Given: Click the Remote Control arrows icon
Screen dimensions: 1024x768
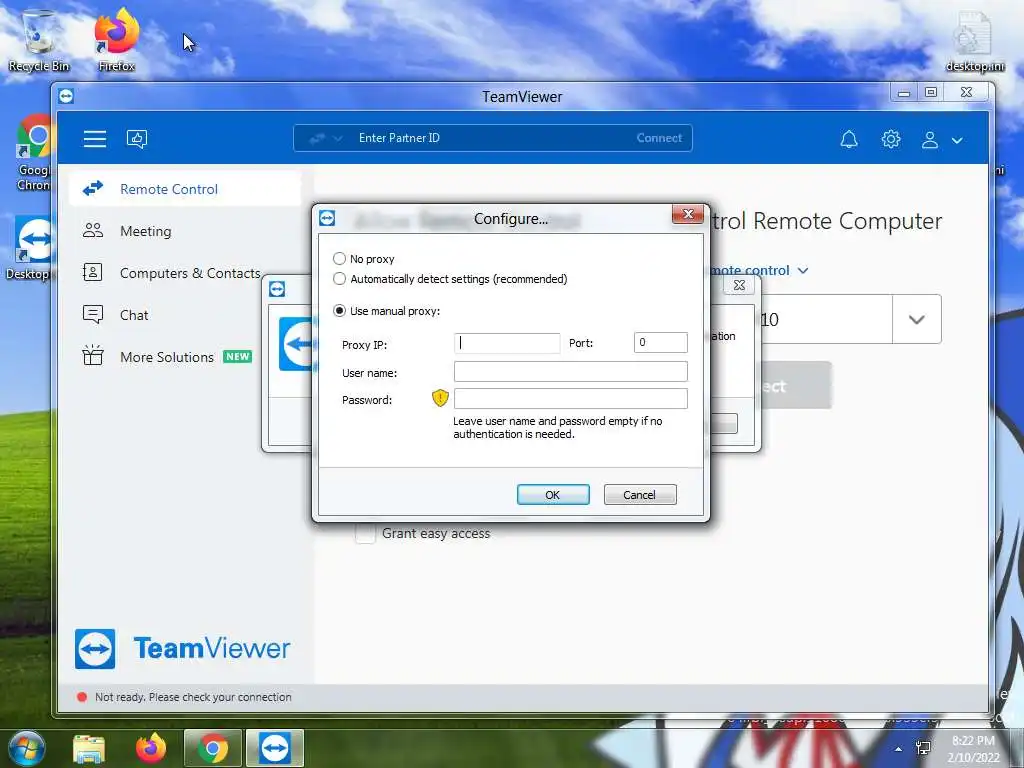Looking at the screenshot, I should [93, 189].
